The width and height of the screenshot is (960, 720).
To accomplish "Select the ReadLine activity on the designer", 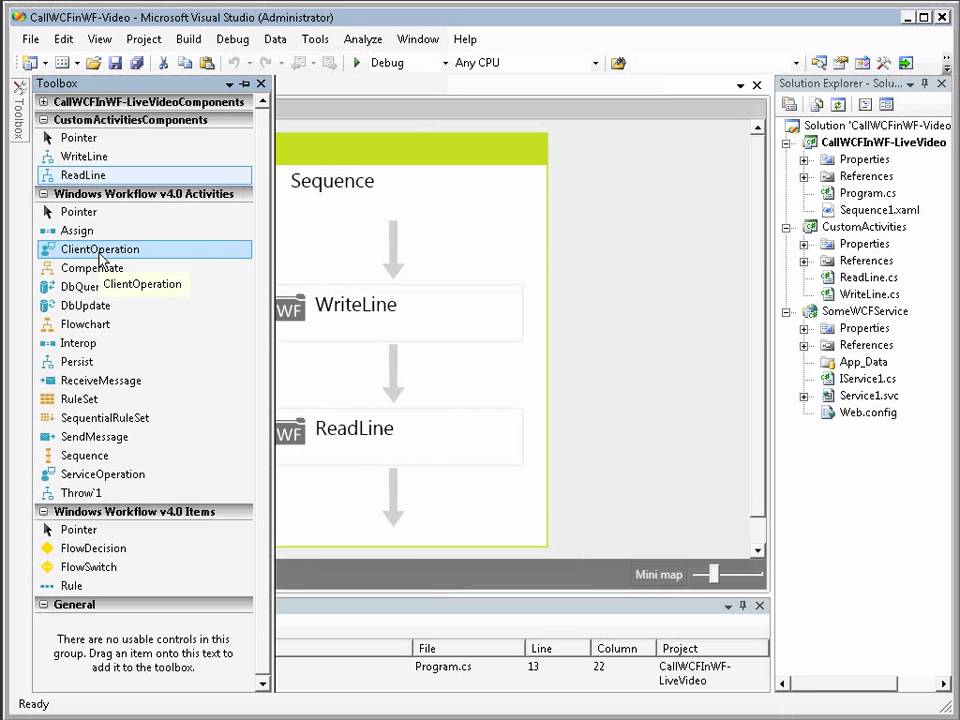I will [399, 437].
